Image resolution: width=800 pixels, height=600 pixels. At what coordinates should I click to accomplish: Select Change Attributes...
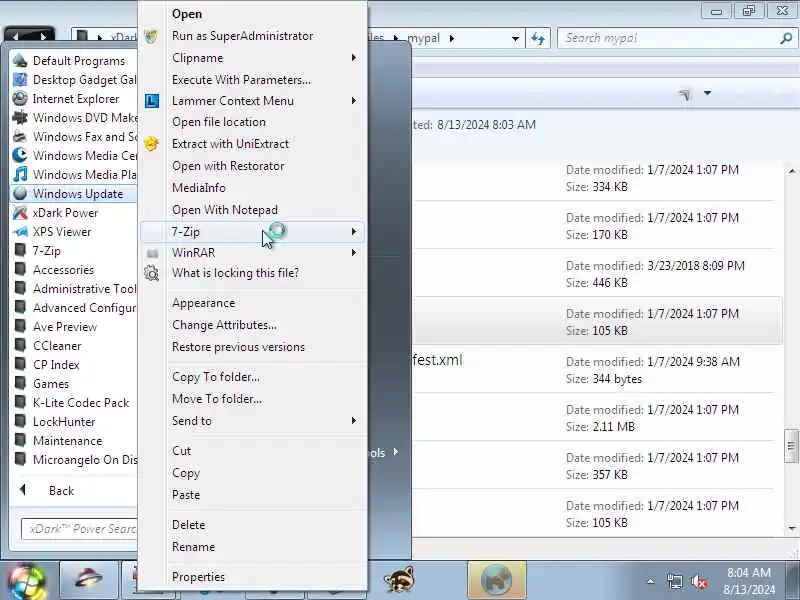[x=253, y=325]
